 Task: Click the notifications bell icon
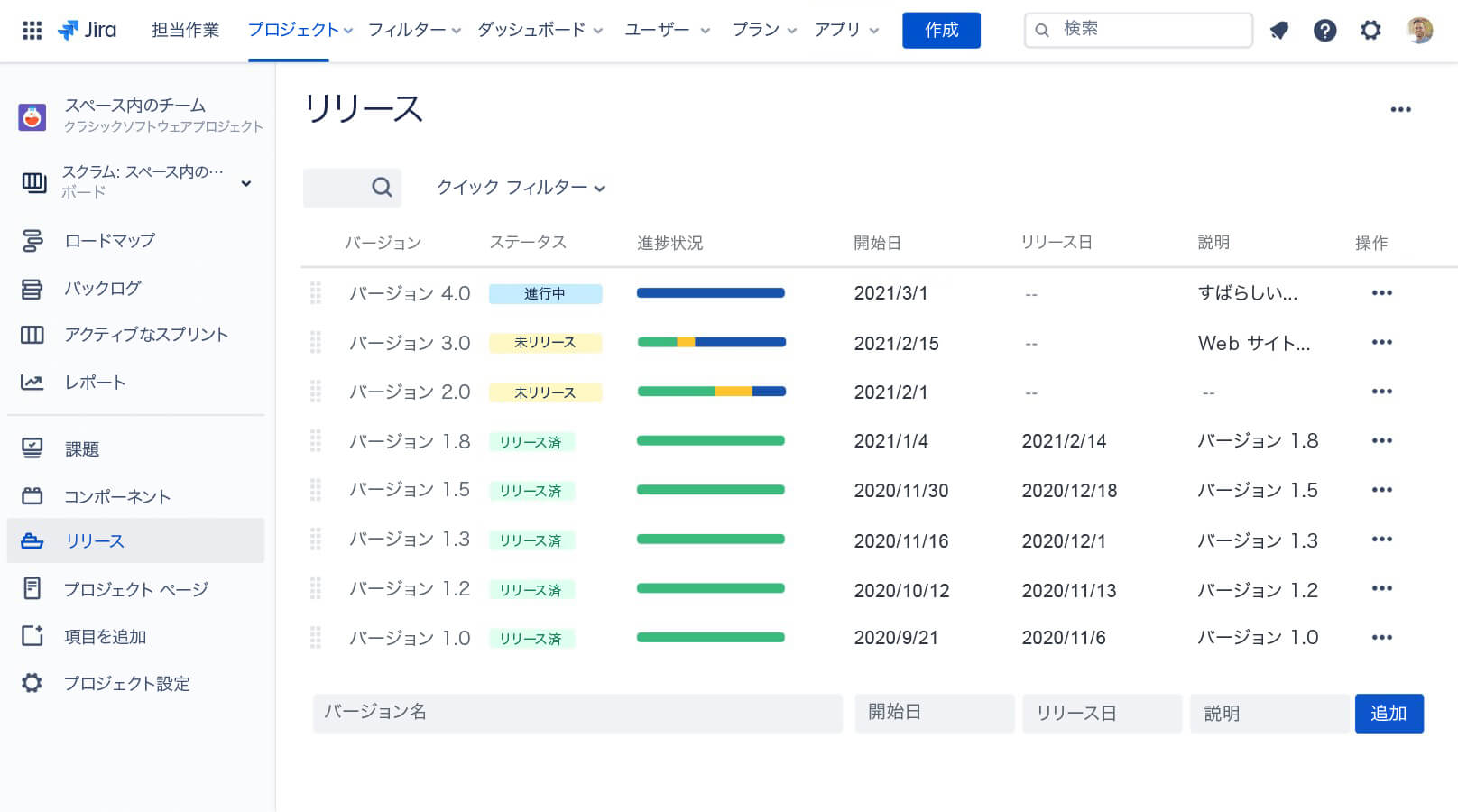[x=1278, y=31]
